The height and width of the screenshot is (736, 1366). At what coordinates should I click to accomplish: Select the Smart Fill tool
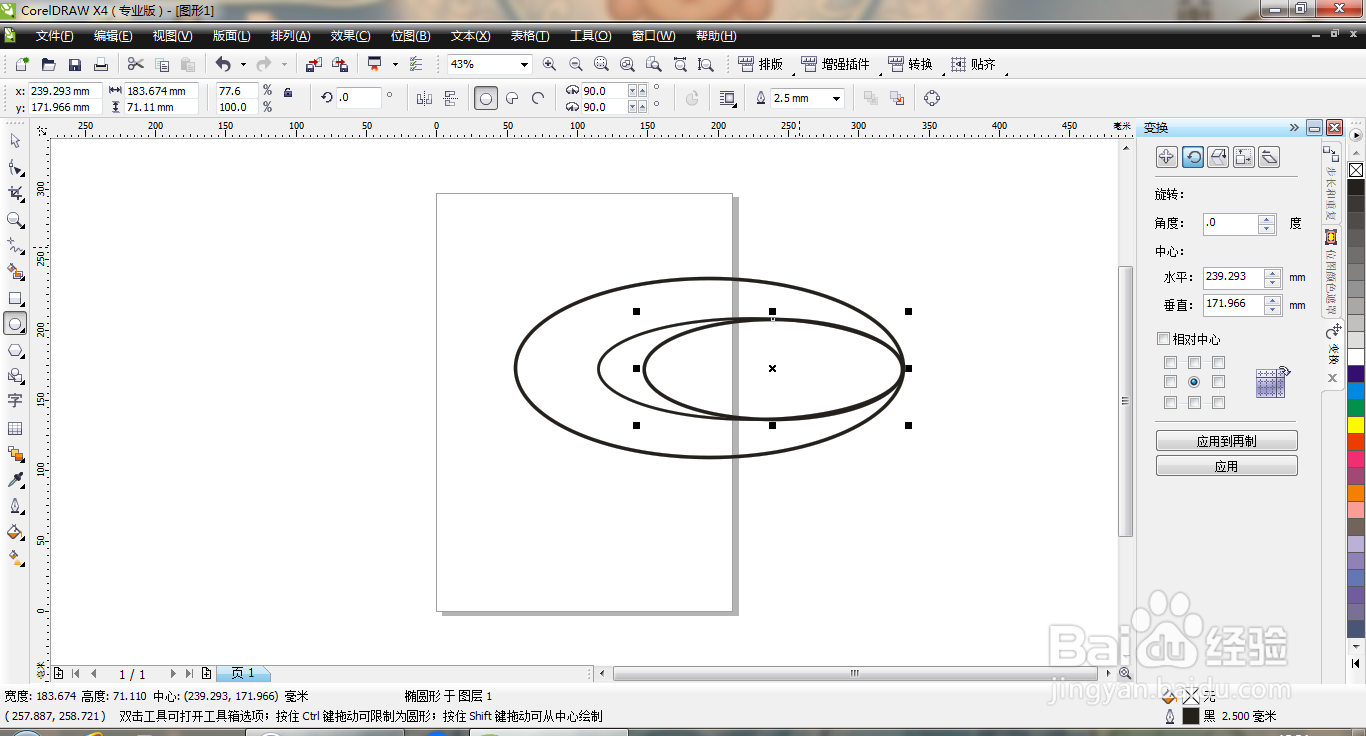pos(15,271)
